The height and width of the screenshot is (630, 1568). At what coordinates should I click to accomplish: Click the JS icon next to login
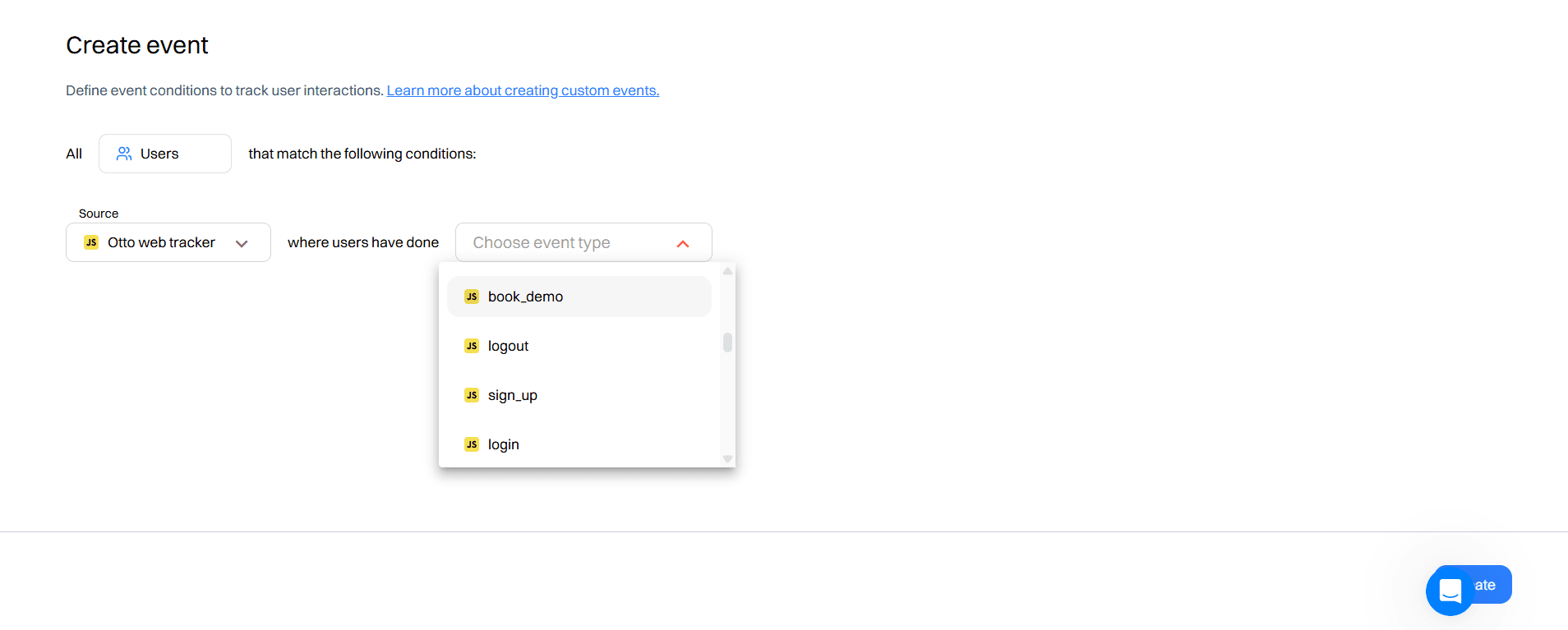pyautogui.click(x=472, y=444)
